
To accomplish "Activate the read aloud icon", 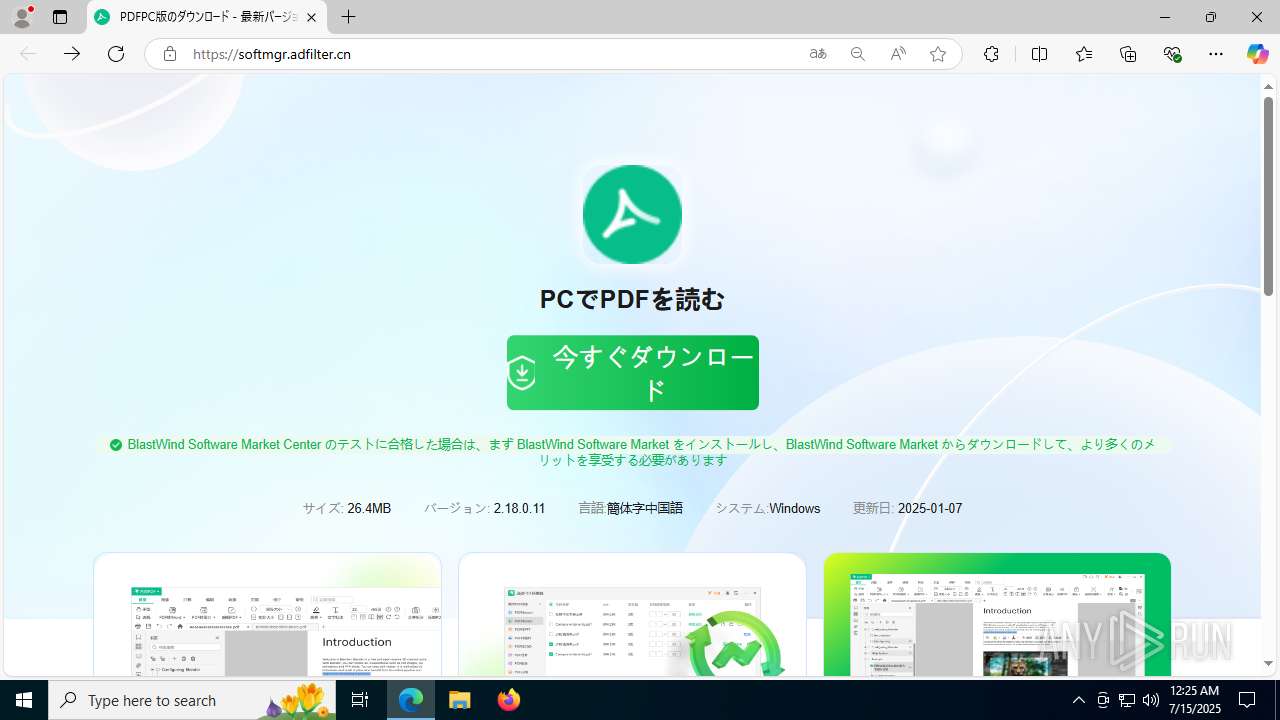I will tap(898, 54).
